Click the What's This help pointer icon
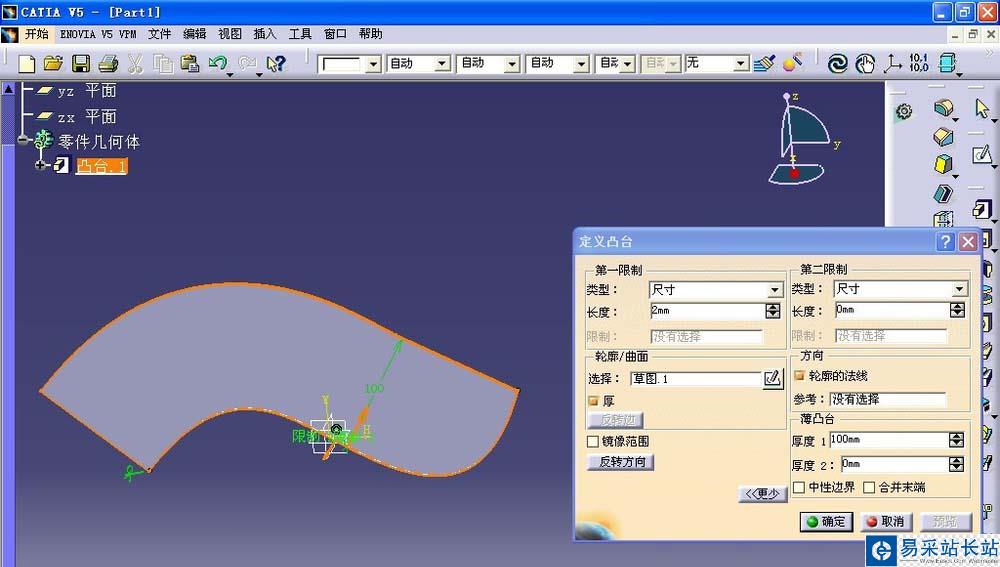This screenshot has height=567, width=1000. point(276,63)
